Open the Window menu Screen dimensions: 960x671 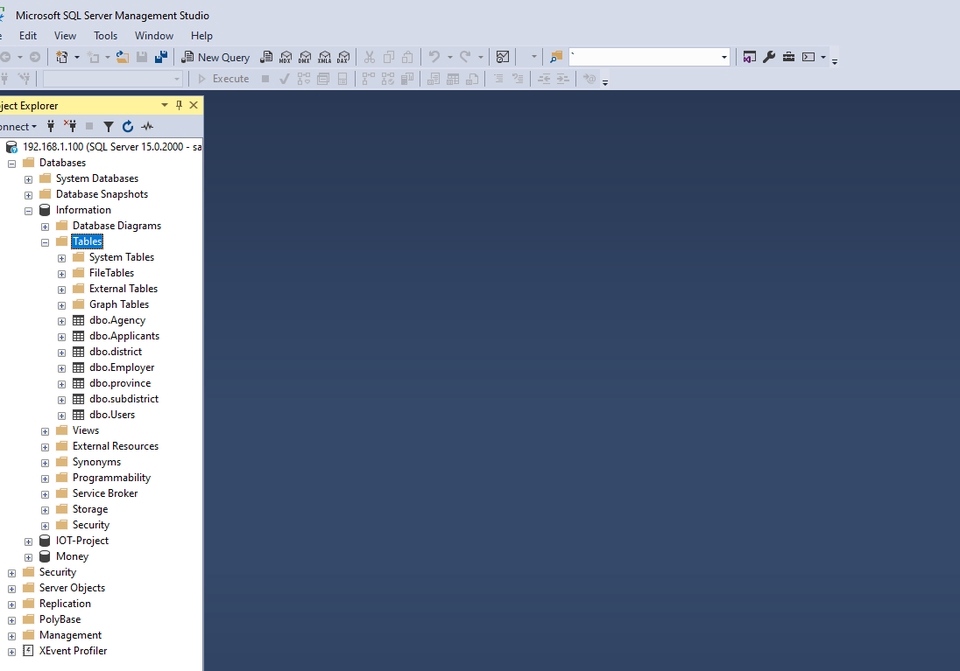(154, 36)
